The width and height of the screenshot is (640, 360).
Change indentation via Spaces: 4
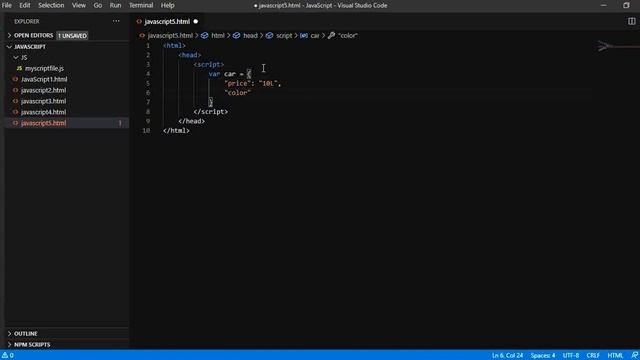pyautogui.click(x=543, y=355)
